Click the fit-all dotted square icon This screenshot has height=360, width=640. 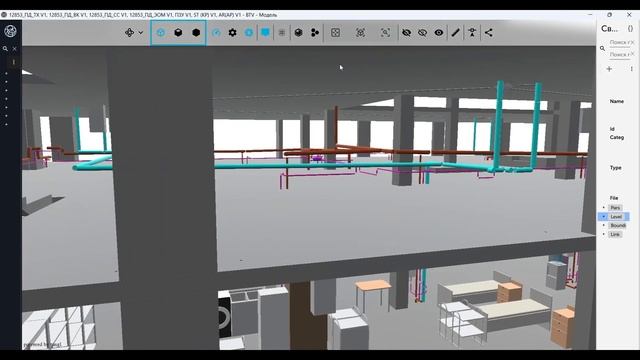click(336, 33)
